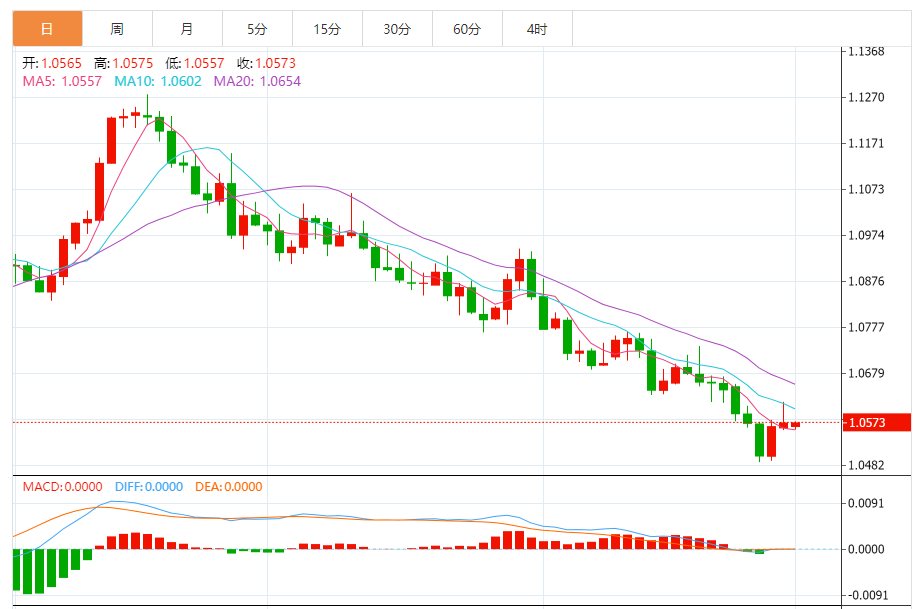Open the 5分 timeframe tab
The height and width of the screenshot is (609, 921).
pos(257,29)
